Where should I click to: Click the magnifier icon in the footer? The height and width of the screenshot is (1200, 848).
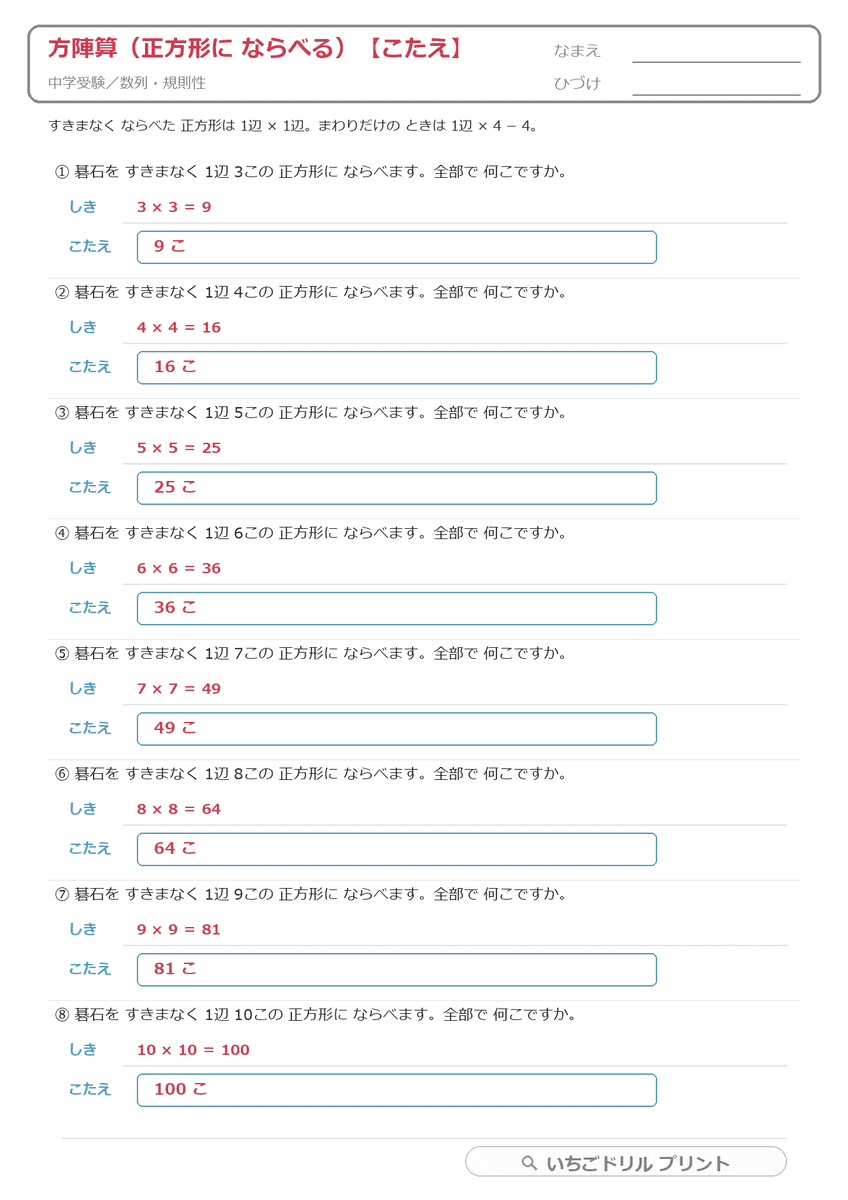tap(530, 1163)
